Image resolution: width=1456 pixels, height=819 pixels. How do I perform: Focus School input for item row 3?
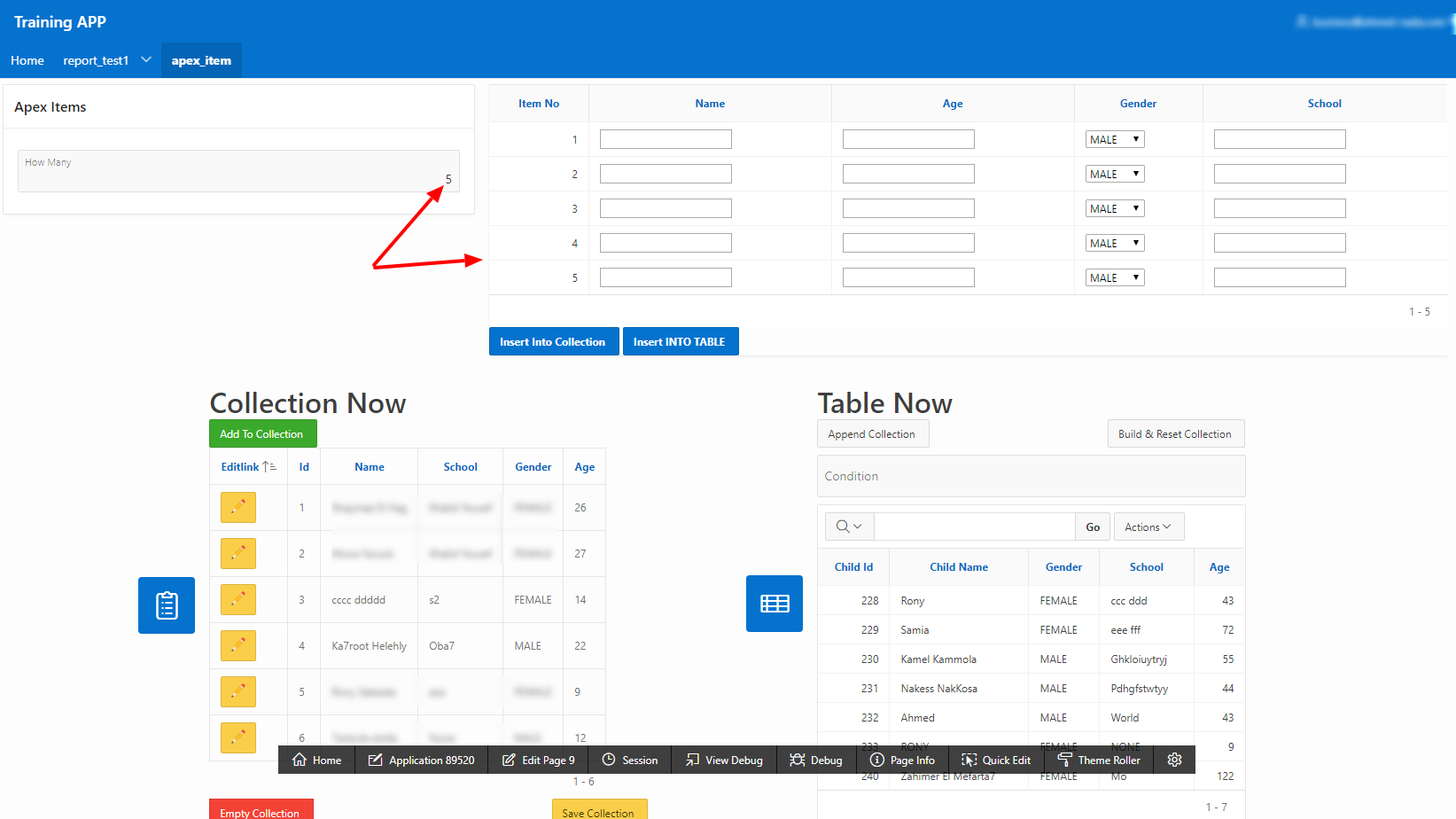point(1280,208)
